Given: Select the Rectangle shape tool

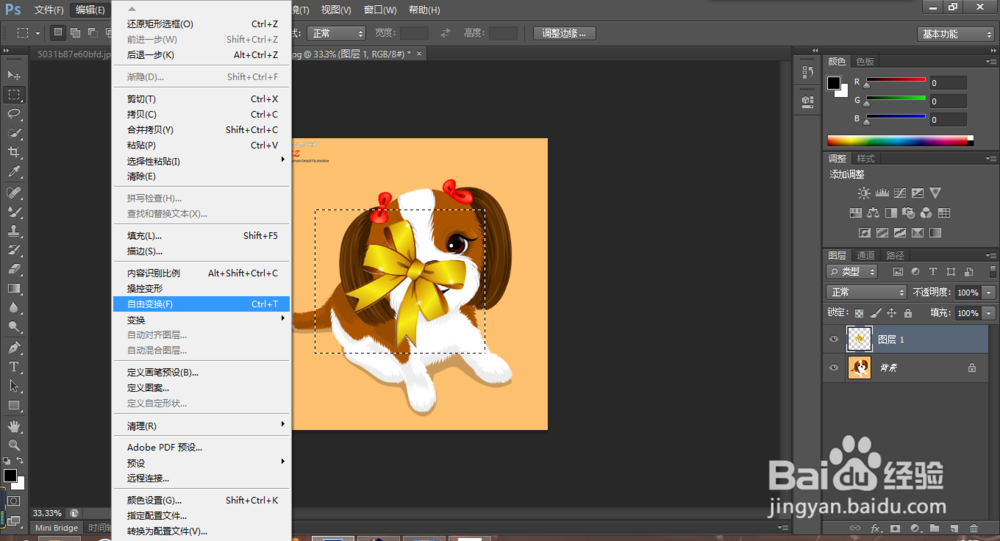Looking at the screenshot, I should [x=14, y=405].
